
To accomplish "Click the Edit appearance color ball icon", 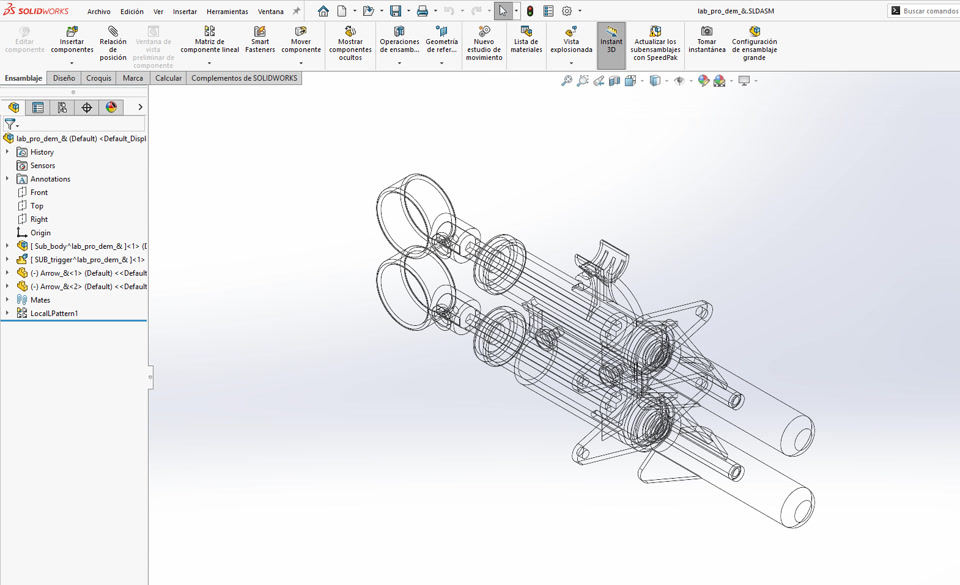I will [x=703, y=81].
